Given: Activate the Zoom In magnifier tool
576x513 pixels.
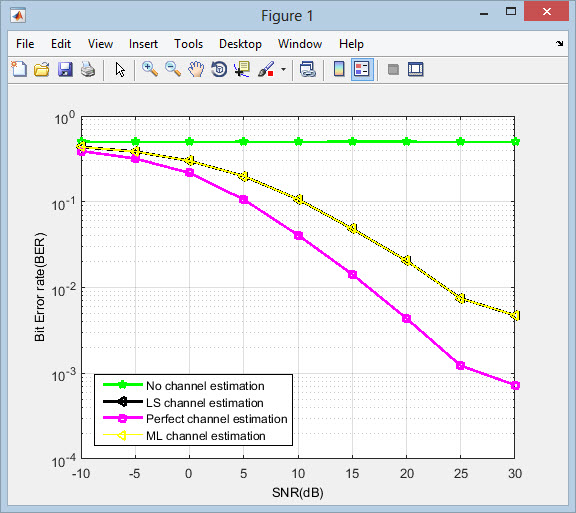Looking at the screenshot, I should 150,69.
